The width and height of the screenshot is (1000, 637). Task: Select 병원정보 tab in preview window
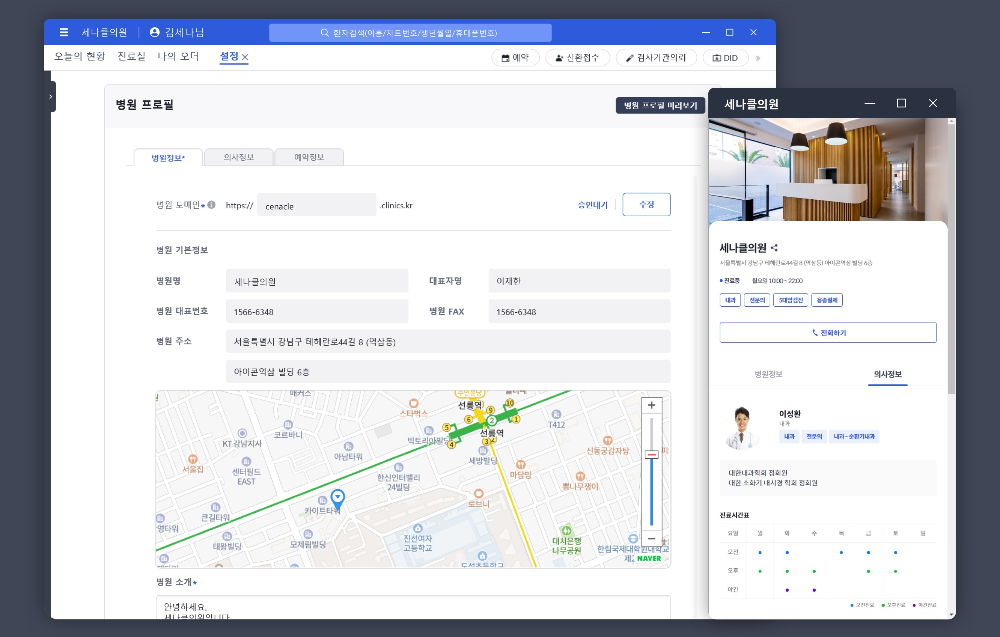tap(768, 374)
